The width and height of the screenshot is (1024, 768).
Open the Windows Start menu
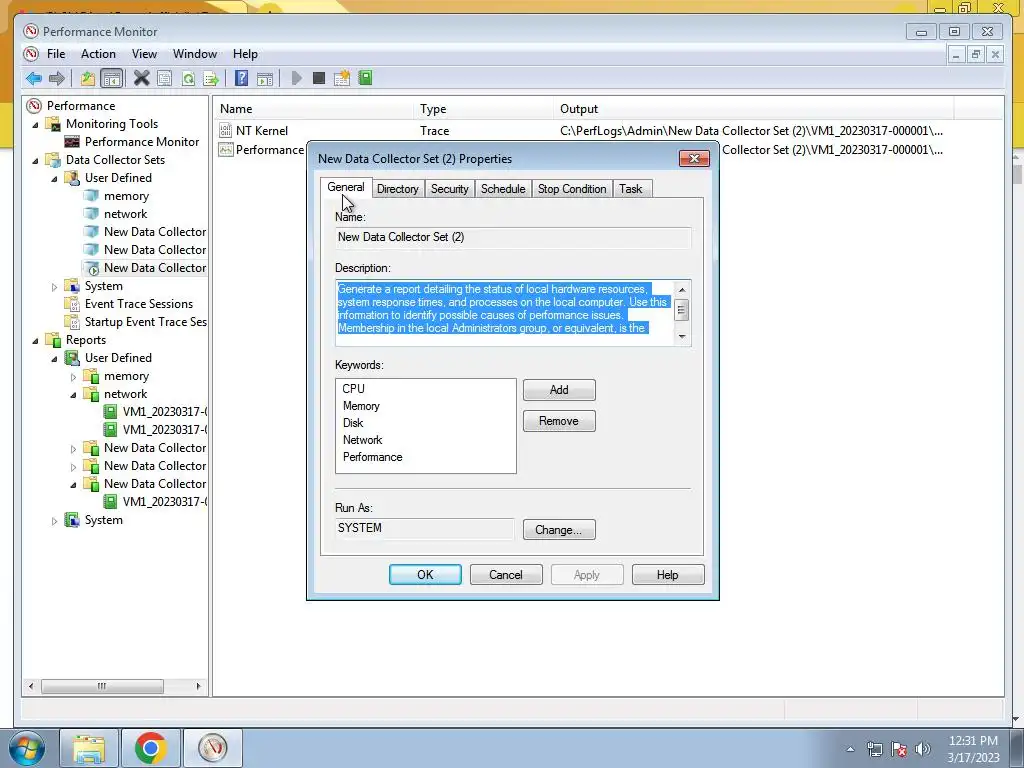pos(25,748)
